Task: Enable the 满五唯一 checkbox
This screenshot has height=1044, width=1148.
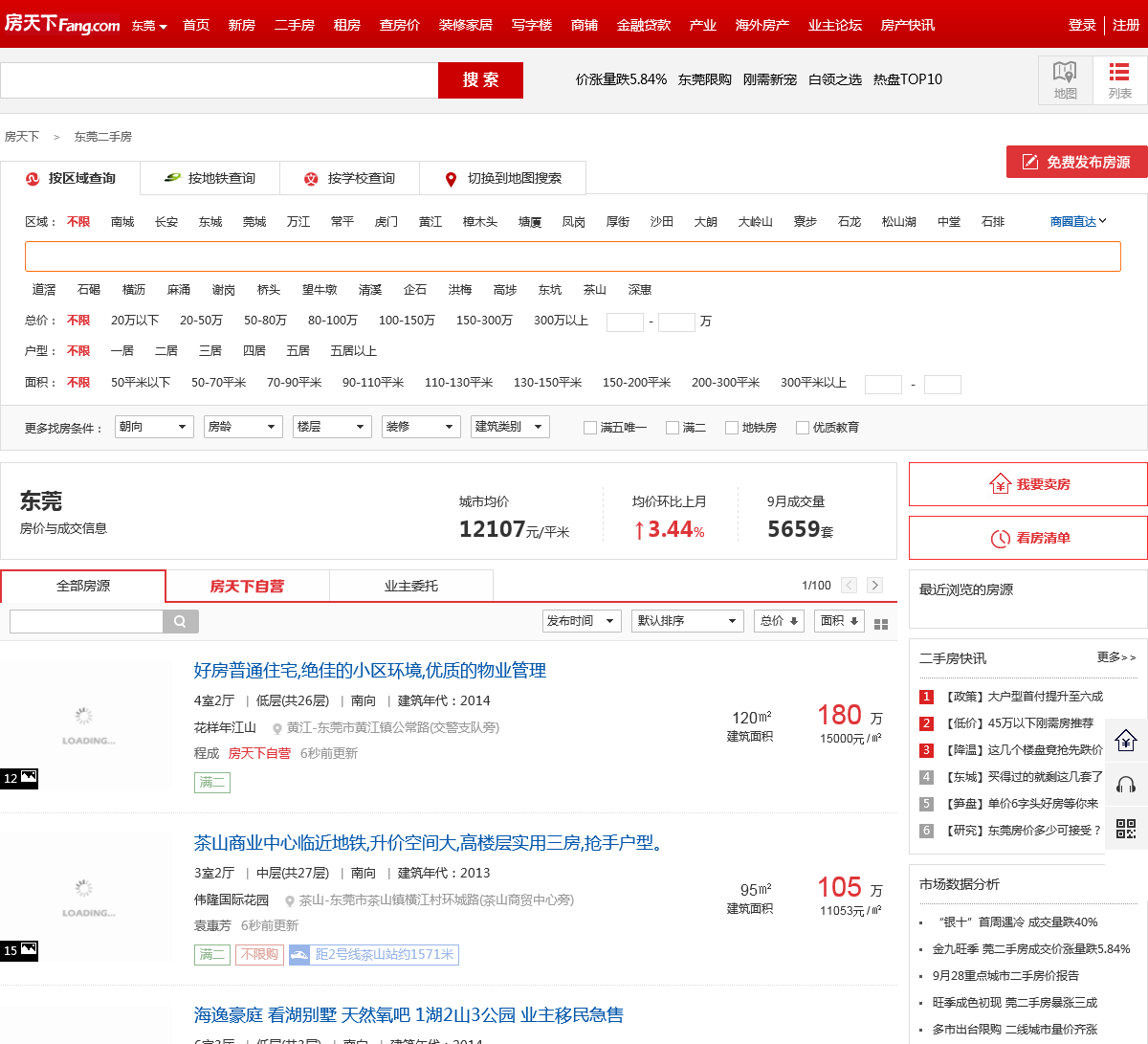Action: point(590,428)
